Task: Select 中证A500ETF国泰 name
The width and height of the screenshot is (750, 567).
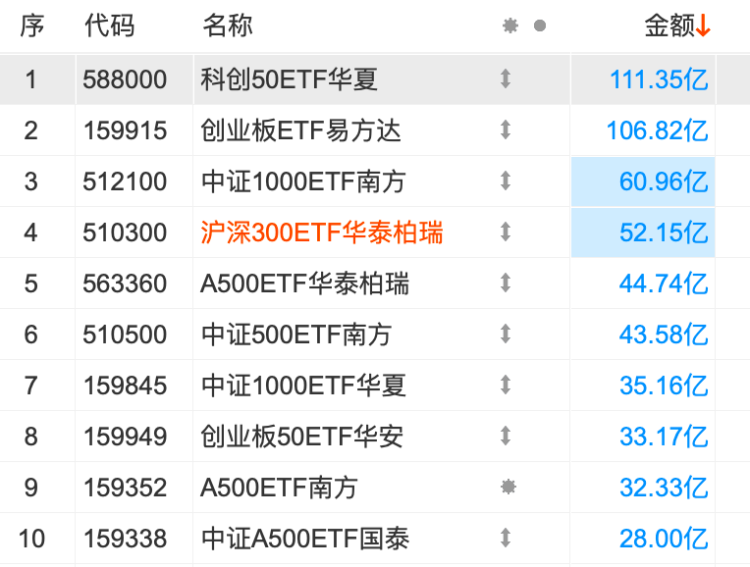Action: 305,539
